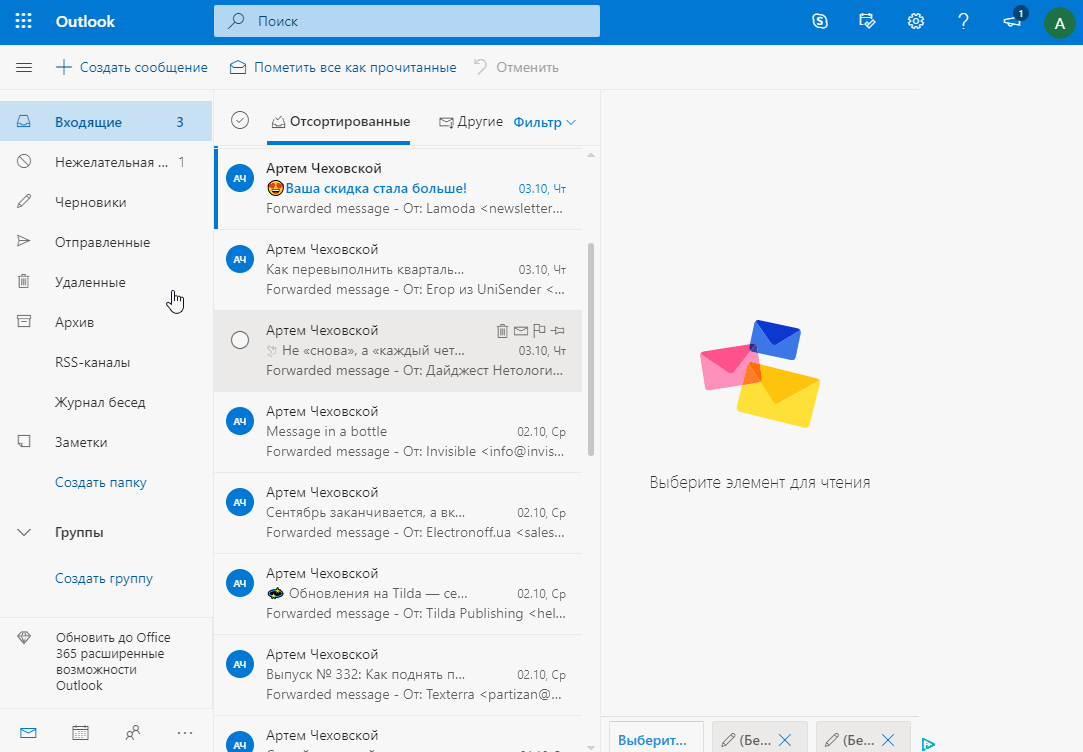1083x752 pixels.
Task: Click the message list scrollbar thumb
Action: click(591, 349)
